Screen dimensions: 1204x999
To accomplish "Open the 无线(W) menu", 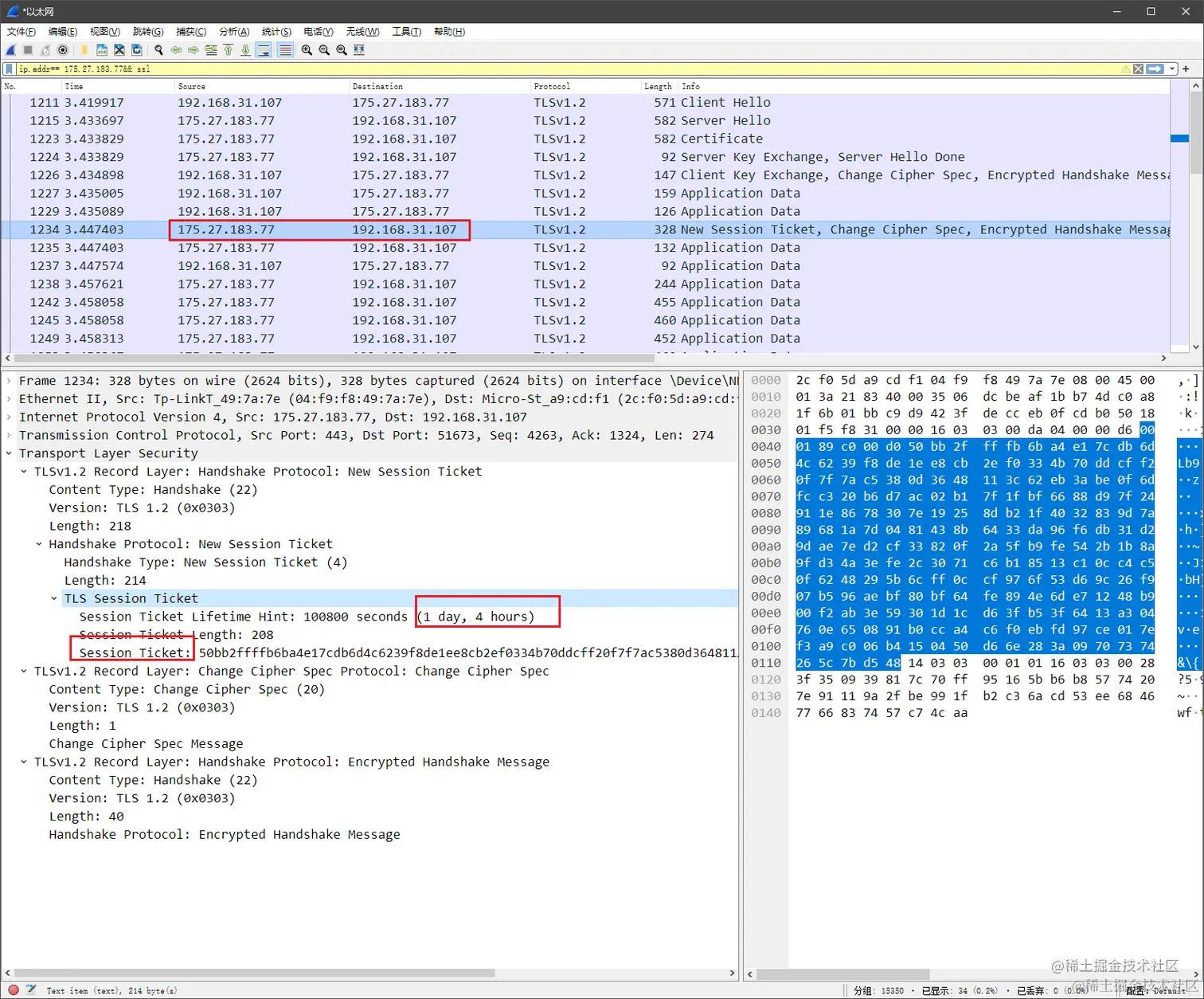I will (x=362, y=32).
